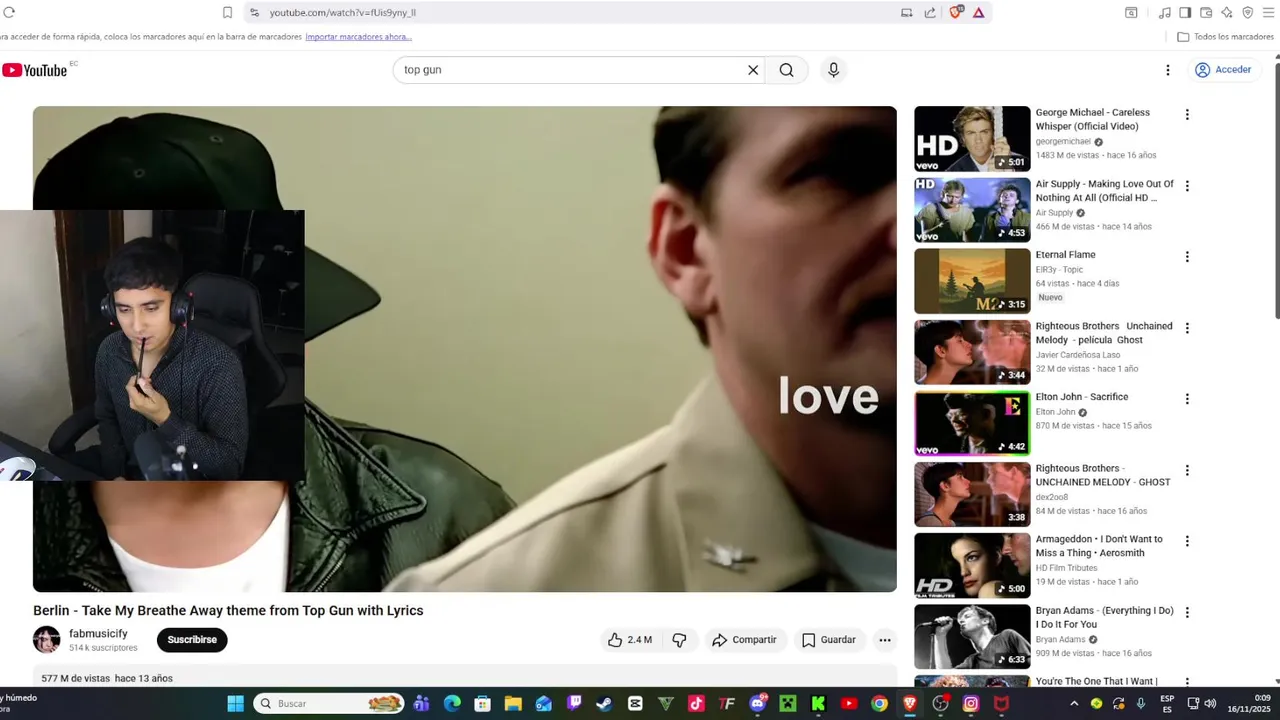Open Brave Rewards triangle icon
The image size is (1280, 720).
(978, 12)
